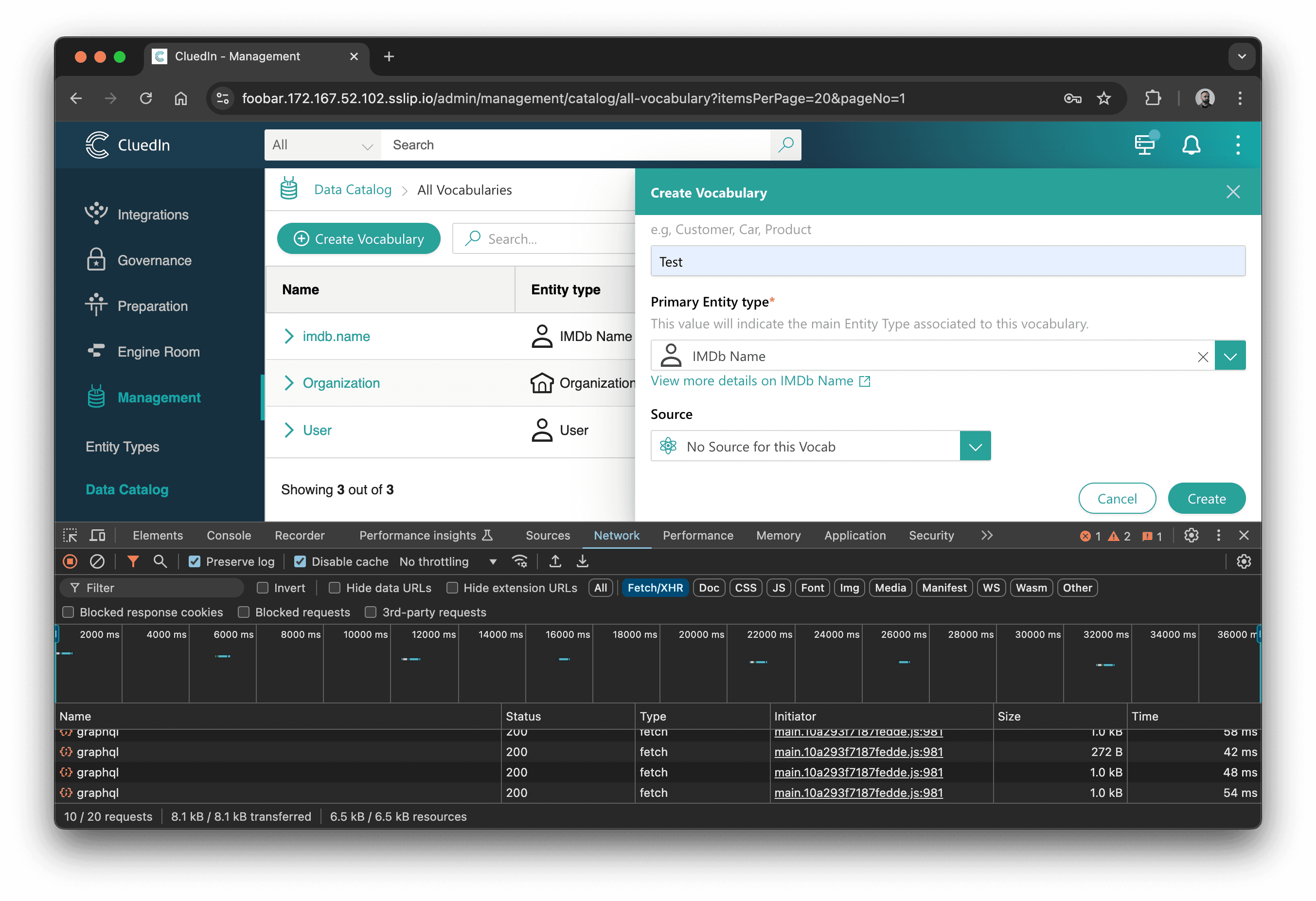1316x901 pixels.
Task: Click the CluedIn logo in header
Action: pyautogui.click(x=127, y=145)
